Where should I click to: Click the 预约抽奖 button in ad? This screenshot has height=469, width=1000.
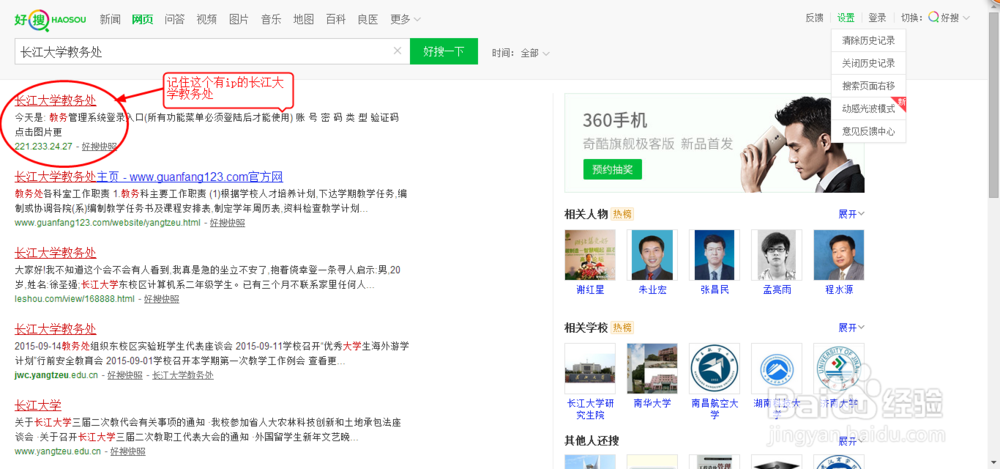pos(612,169)
